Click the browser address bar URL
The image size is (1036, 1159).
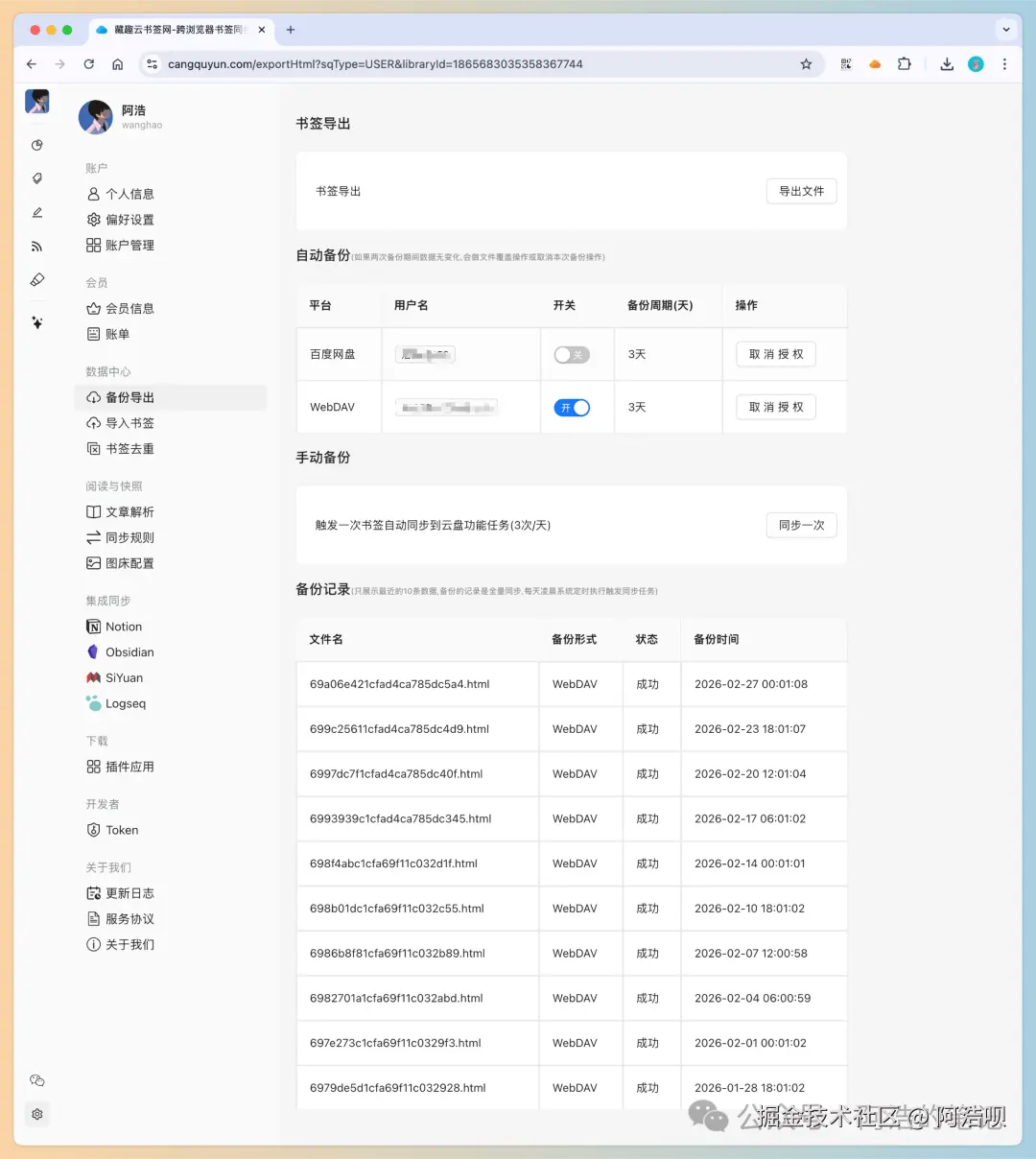coord(375,64)
